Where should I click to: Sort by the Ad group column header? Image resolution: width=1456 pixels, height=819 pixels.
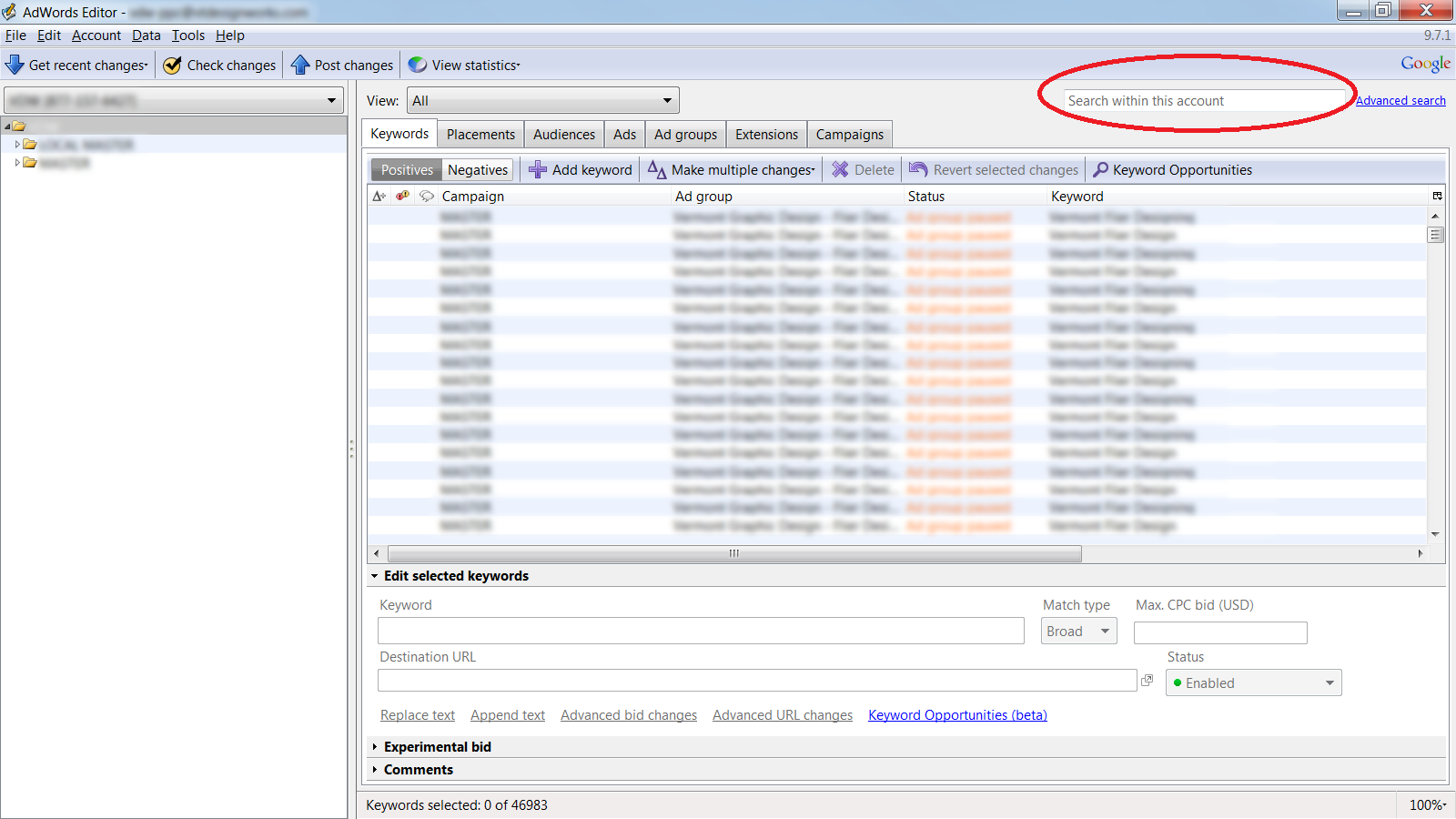click(x=787, y=196)
